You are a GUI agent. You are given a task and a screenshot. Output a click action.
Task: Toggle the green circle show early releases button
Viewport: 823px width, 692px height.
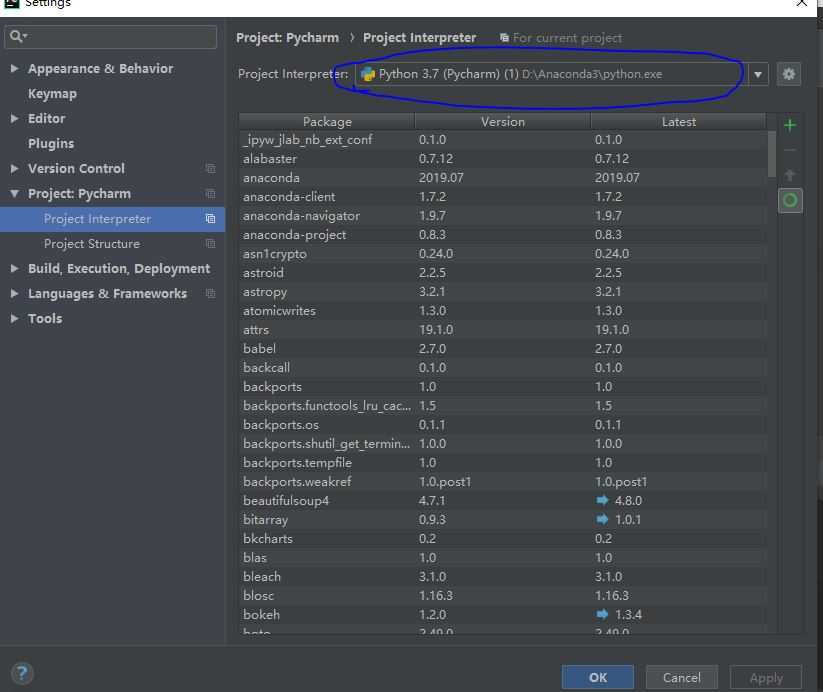(x=790, y=200)
